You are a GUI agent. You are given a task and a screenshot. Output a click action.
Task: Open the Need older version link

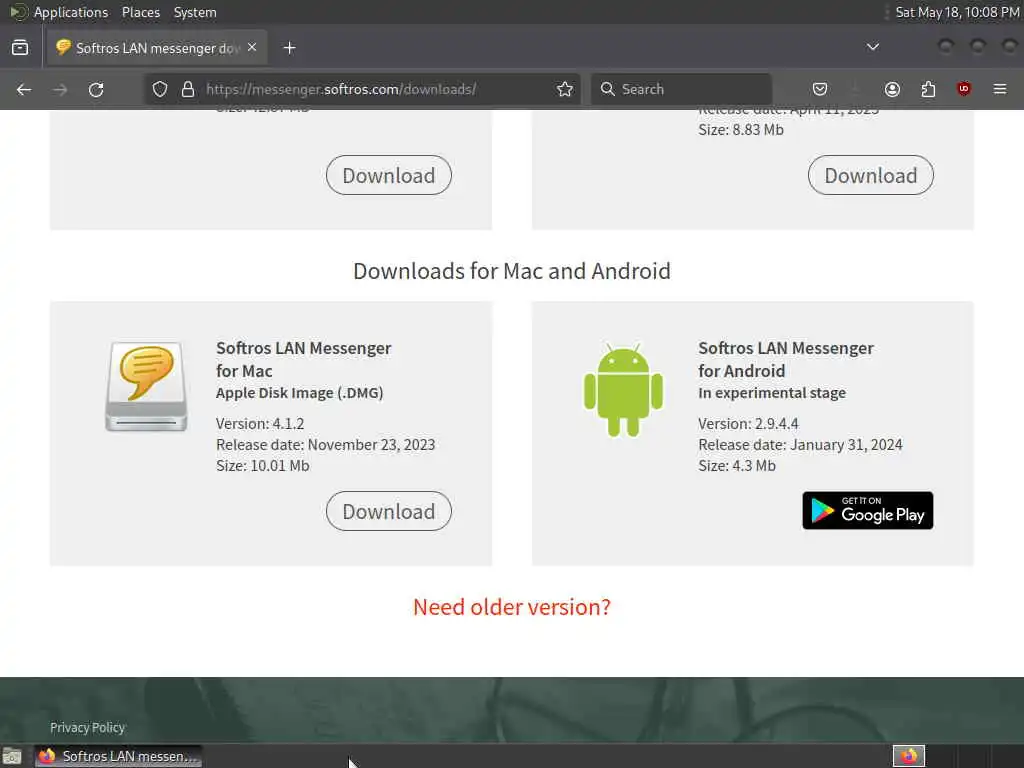point(512,607)
